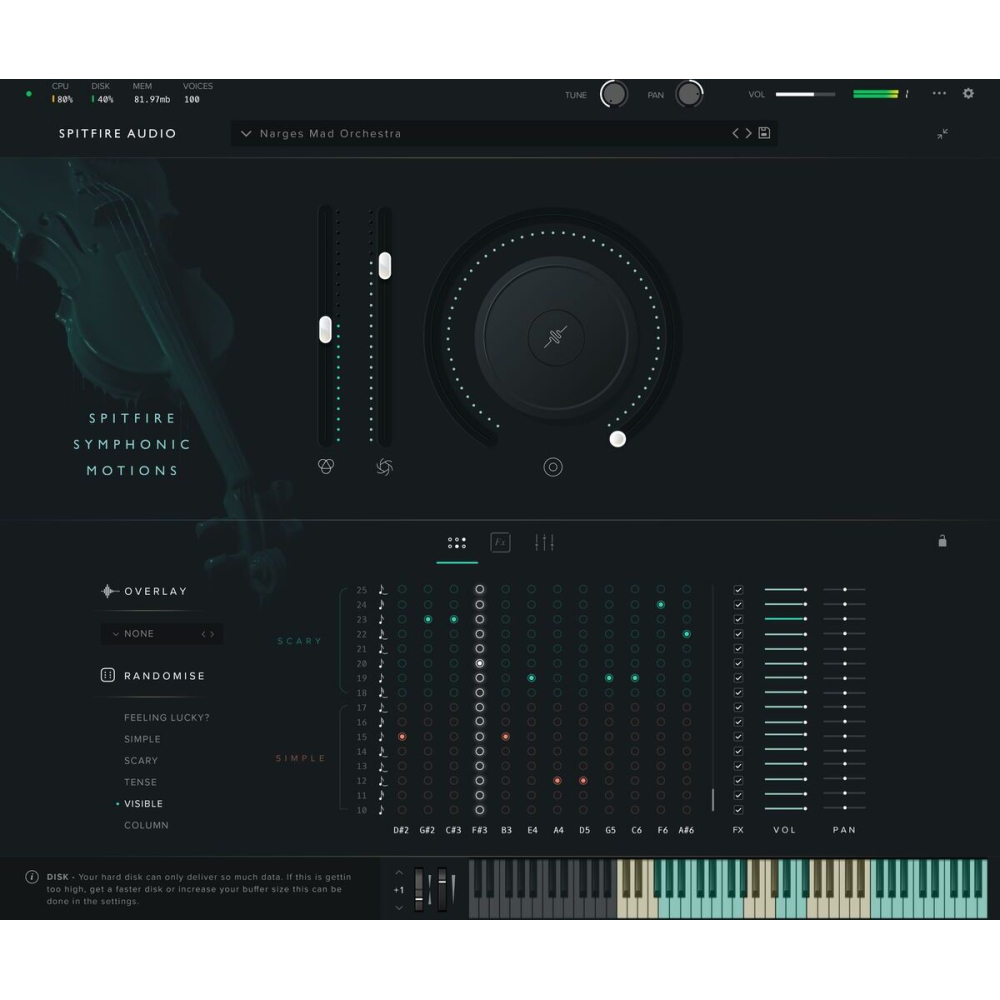Viewport: 1000px width, 1000px height.
Task: Open the settings gear icon
Action: [968, 93]
